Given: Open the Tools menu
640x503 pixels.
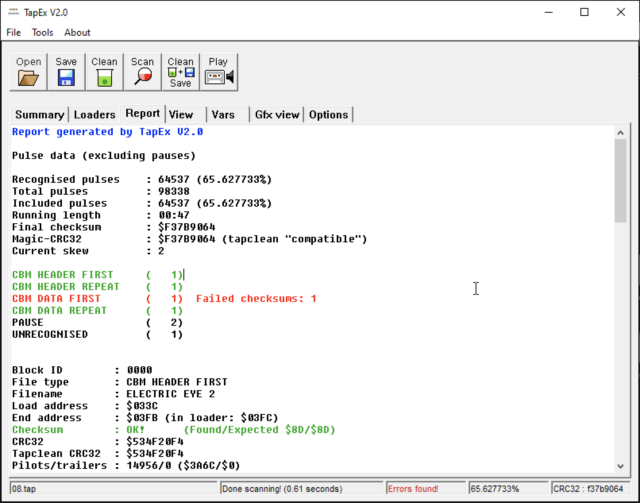Looking at the screenshot, I should pyautogui.click(x=42, y=33).
